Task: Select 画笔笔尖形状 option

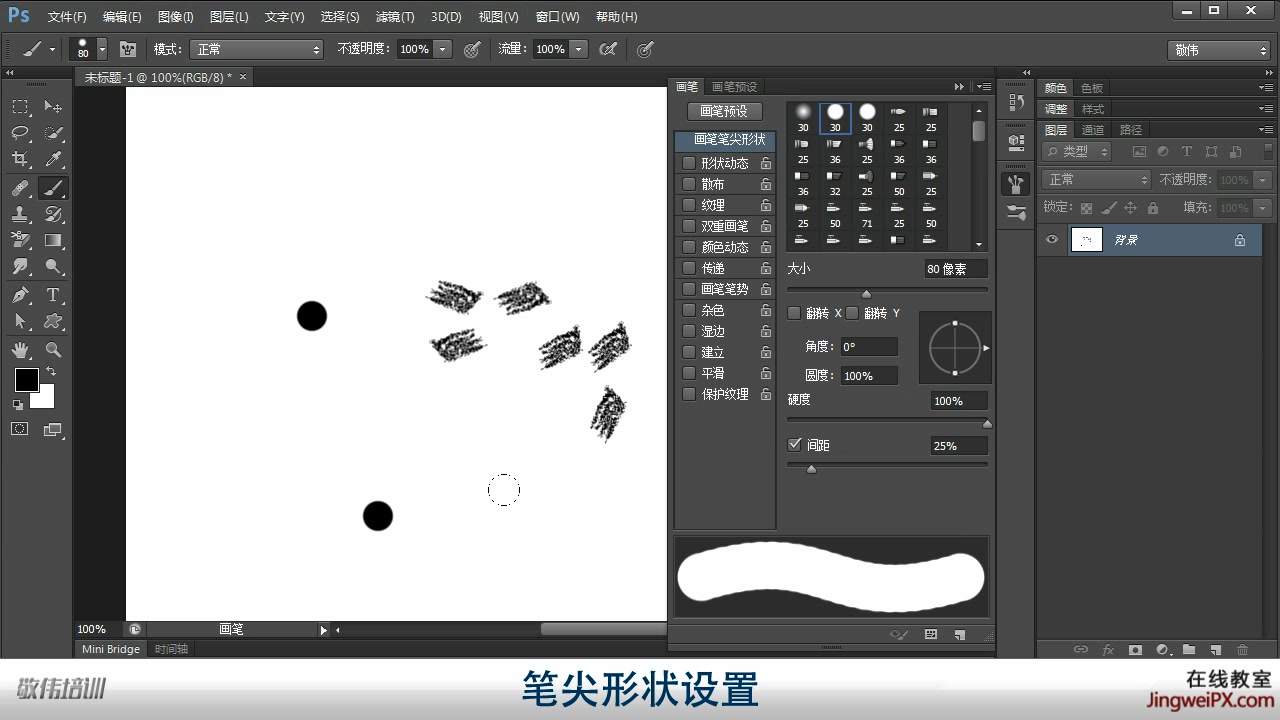Action: pyautogui.click(x=726, y=140)
